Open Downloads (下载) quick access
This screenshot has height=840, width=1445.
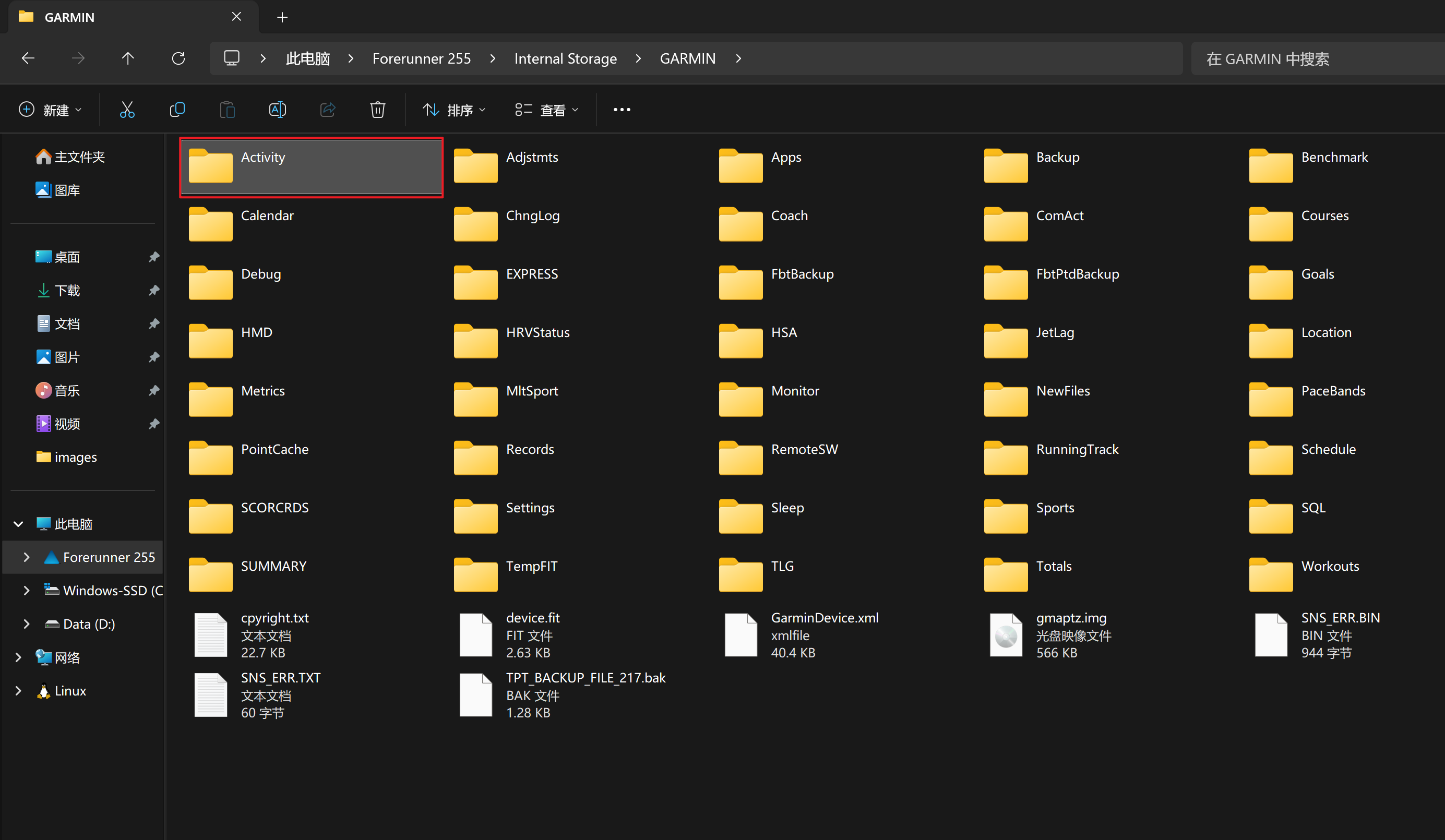(x=58, y=290)
